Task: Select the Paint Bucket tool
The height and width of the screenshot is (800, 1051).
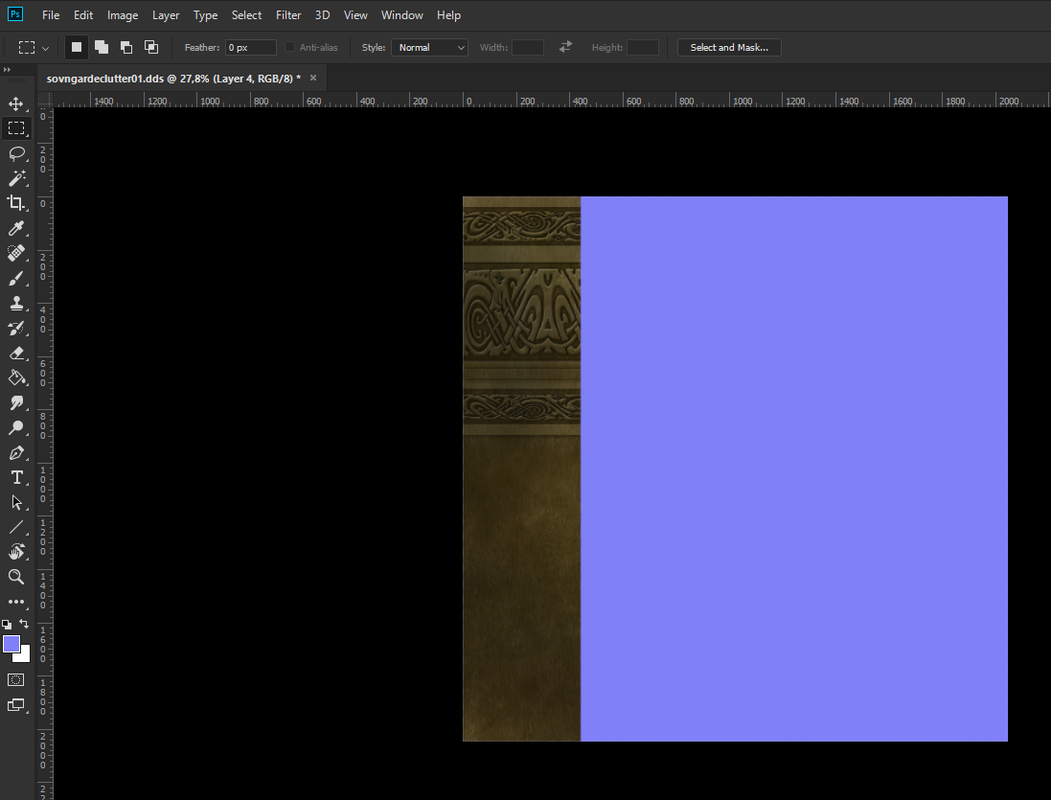Action: click(x=16, y=378)
